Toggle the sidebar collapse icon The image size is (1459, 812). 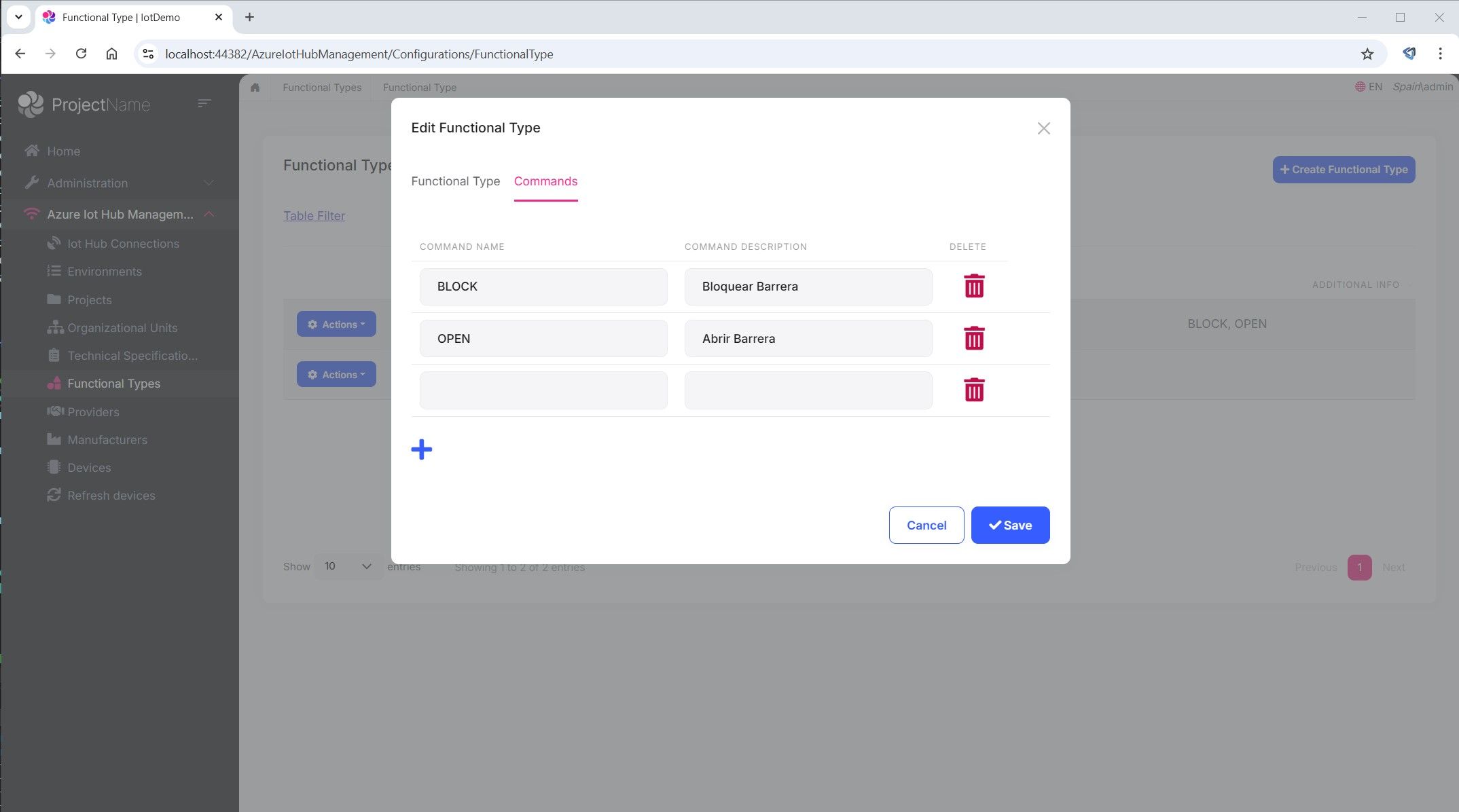coord(204,104)
